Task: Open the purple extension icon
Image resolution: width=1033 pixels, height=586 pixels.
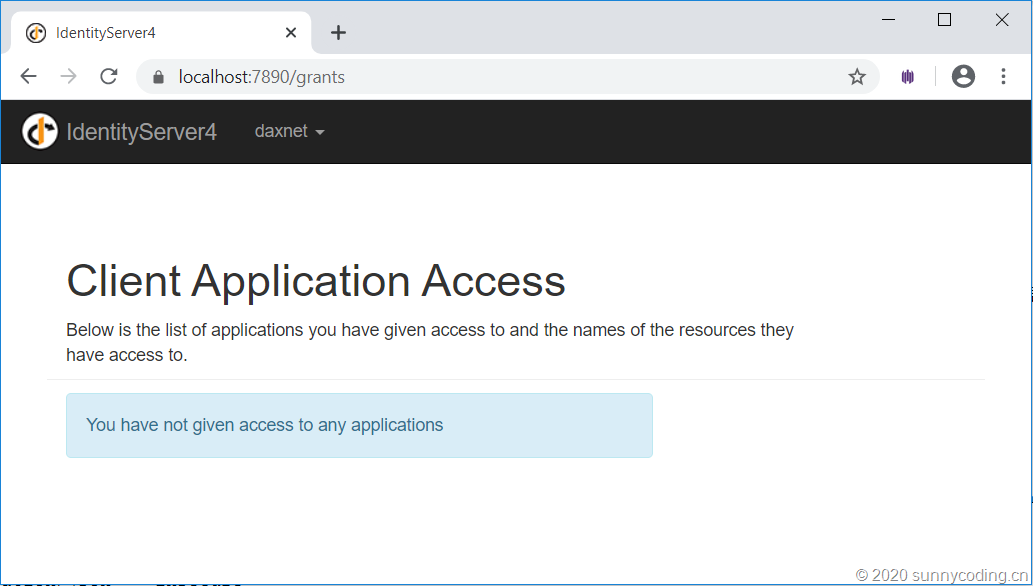Action: [x=908, y=77]
